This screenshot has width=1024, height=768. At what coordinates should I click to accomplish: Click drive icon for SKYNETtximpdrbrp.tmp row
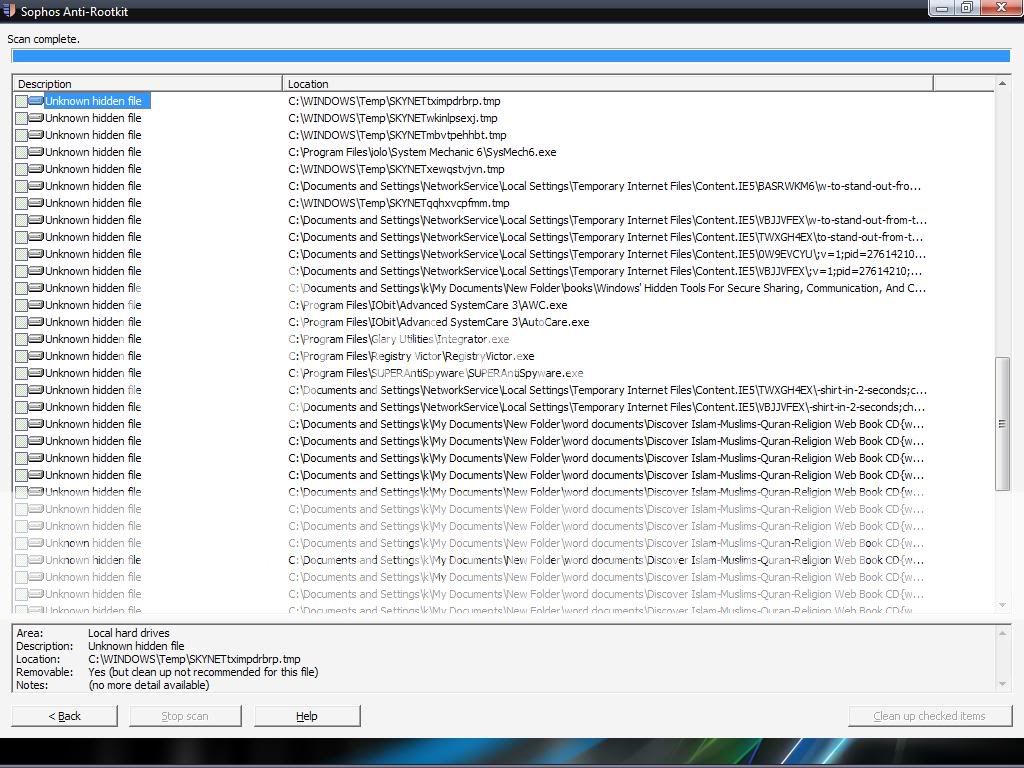[x=36, y=101]
